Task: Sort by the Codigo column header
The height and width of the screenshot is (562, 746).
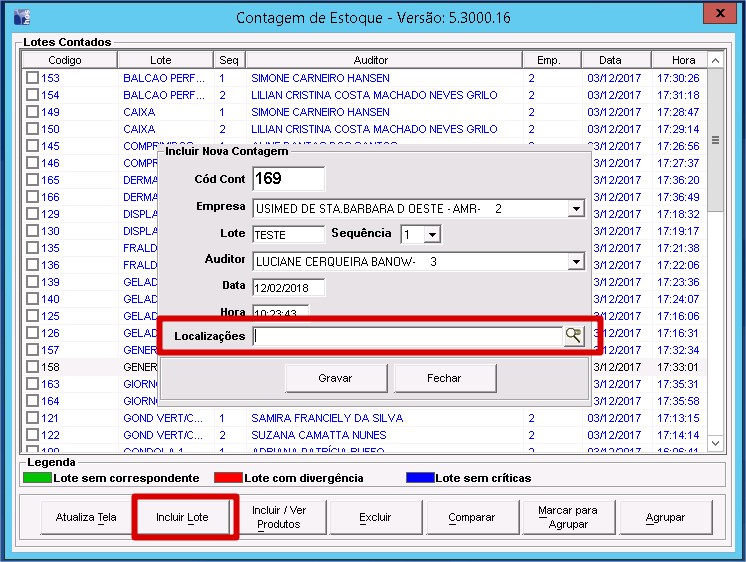Action: 71,60
